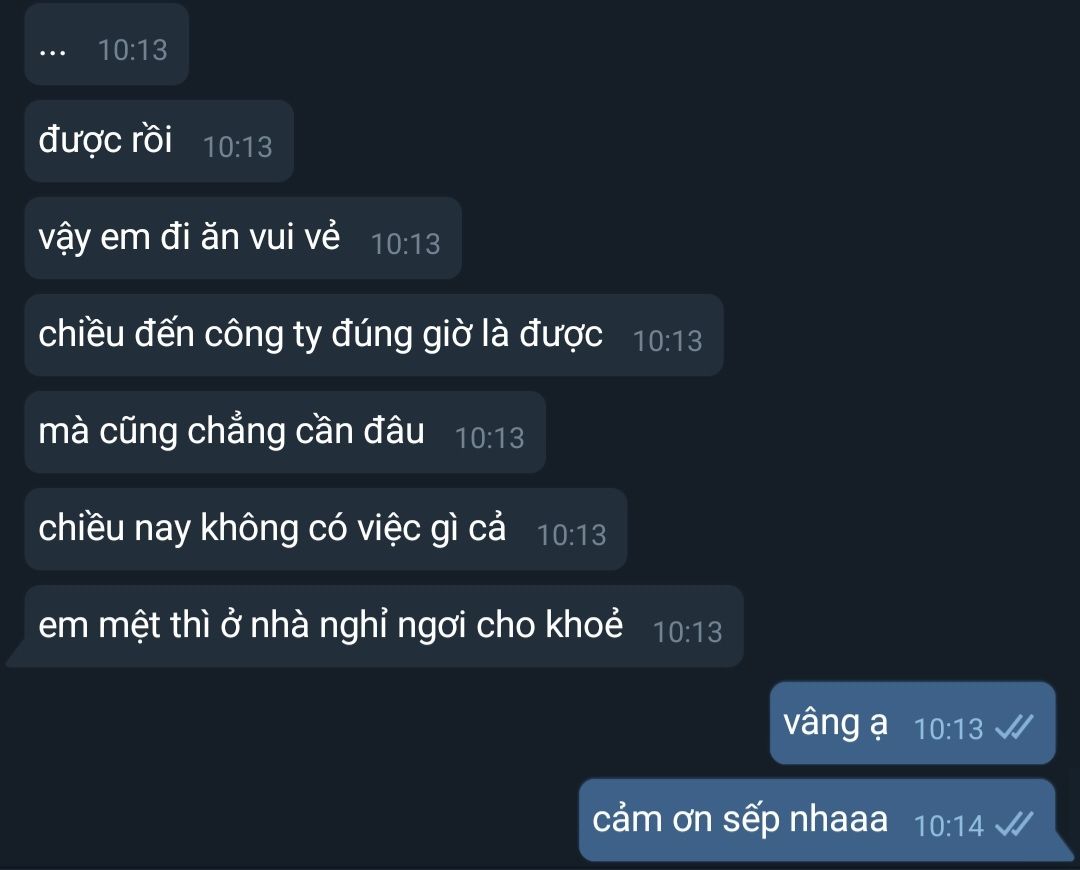Click timestamp next to "được rồi"
The image size is (1080, 870).
pyautogui.click(x=238, y=147)
